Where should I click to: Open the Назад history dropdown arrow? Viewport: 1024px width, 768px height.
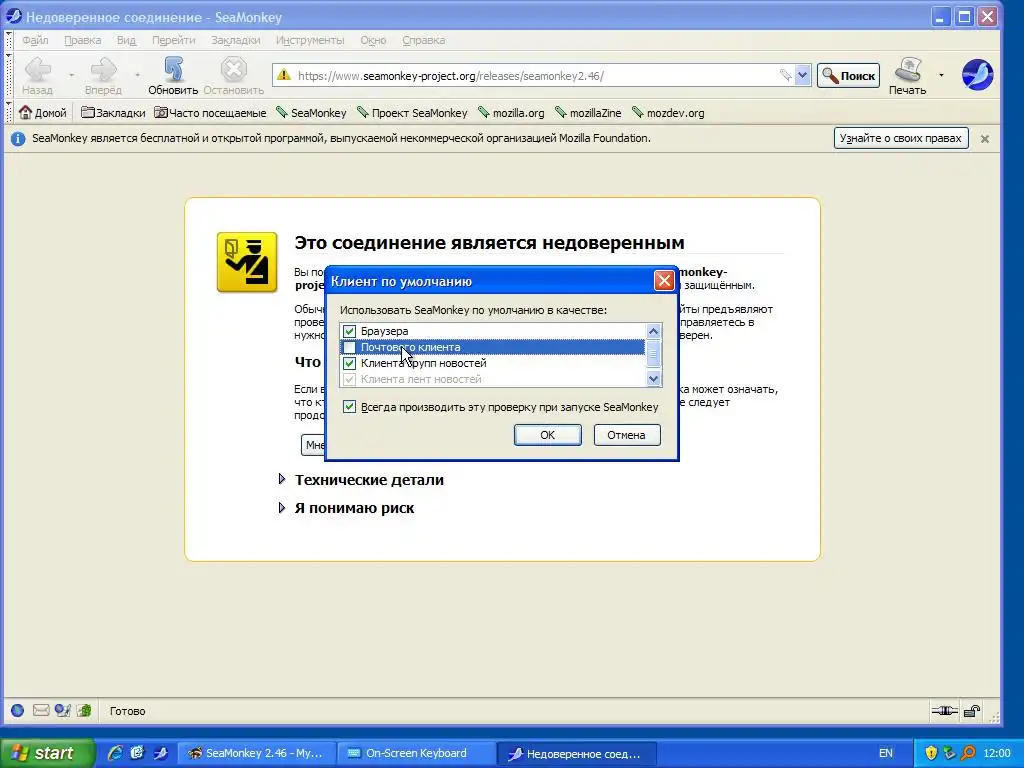(71, 75)
